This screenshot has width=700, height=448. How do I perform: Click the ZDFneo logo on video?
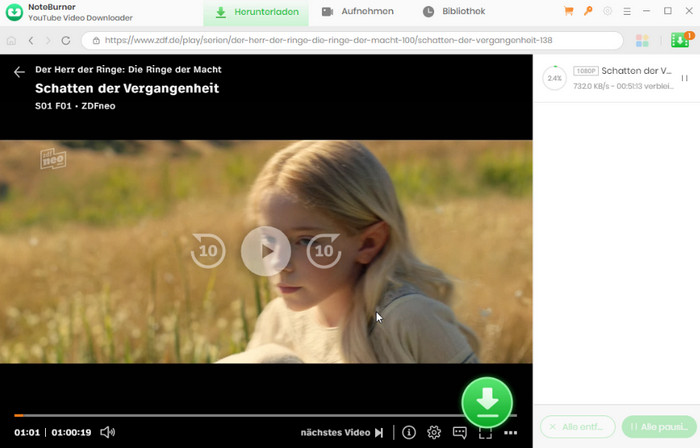tap(53, 158)
